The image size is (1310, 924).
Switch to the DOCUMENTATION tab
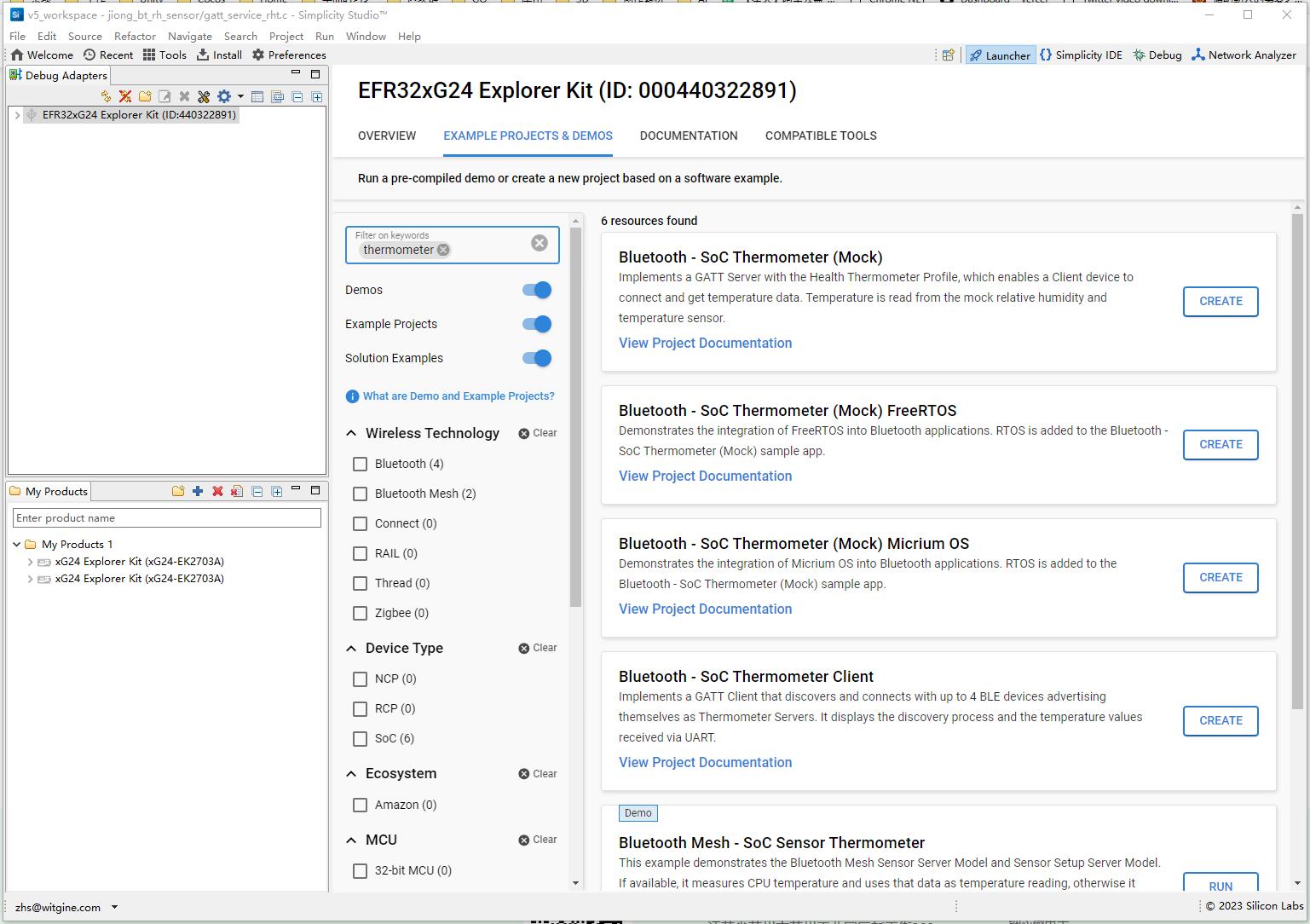689,136
